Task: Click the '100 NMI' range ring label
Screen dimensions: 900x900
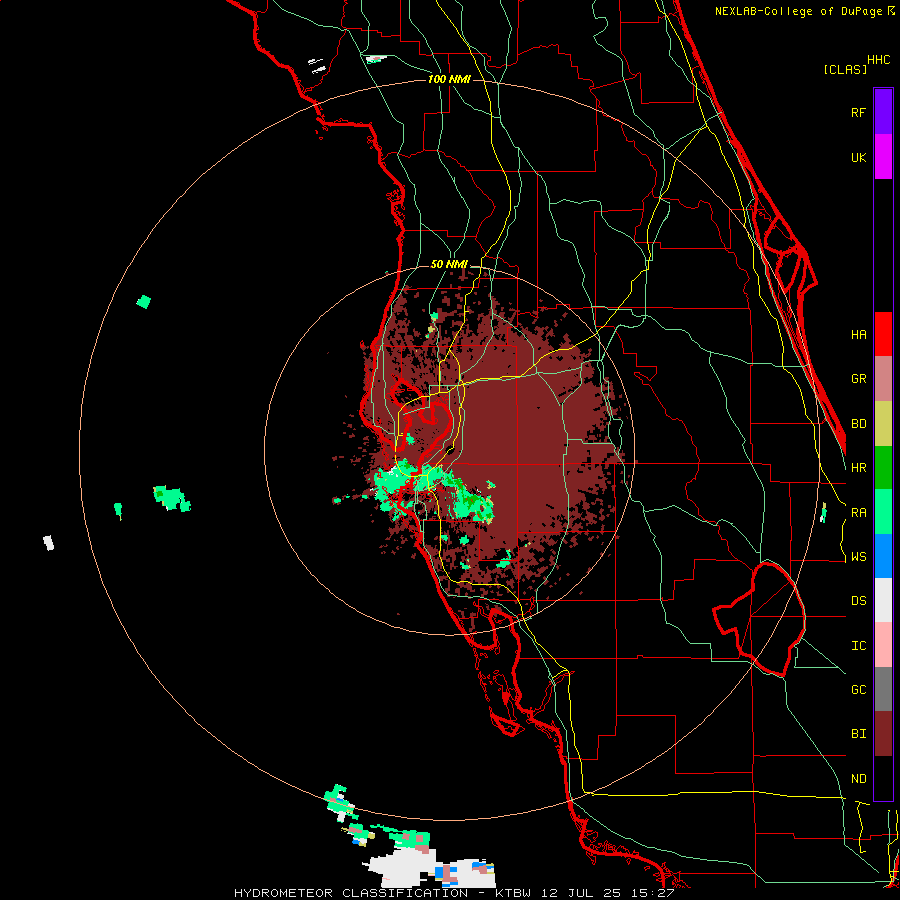Action: point(449,79)
